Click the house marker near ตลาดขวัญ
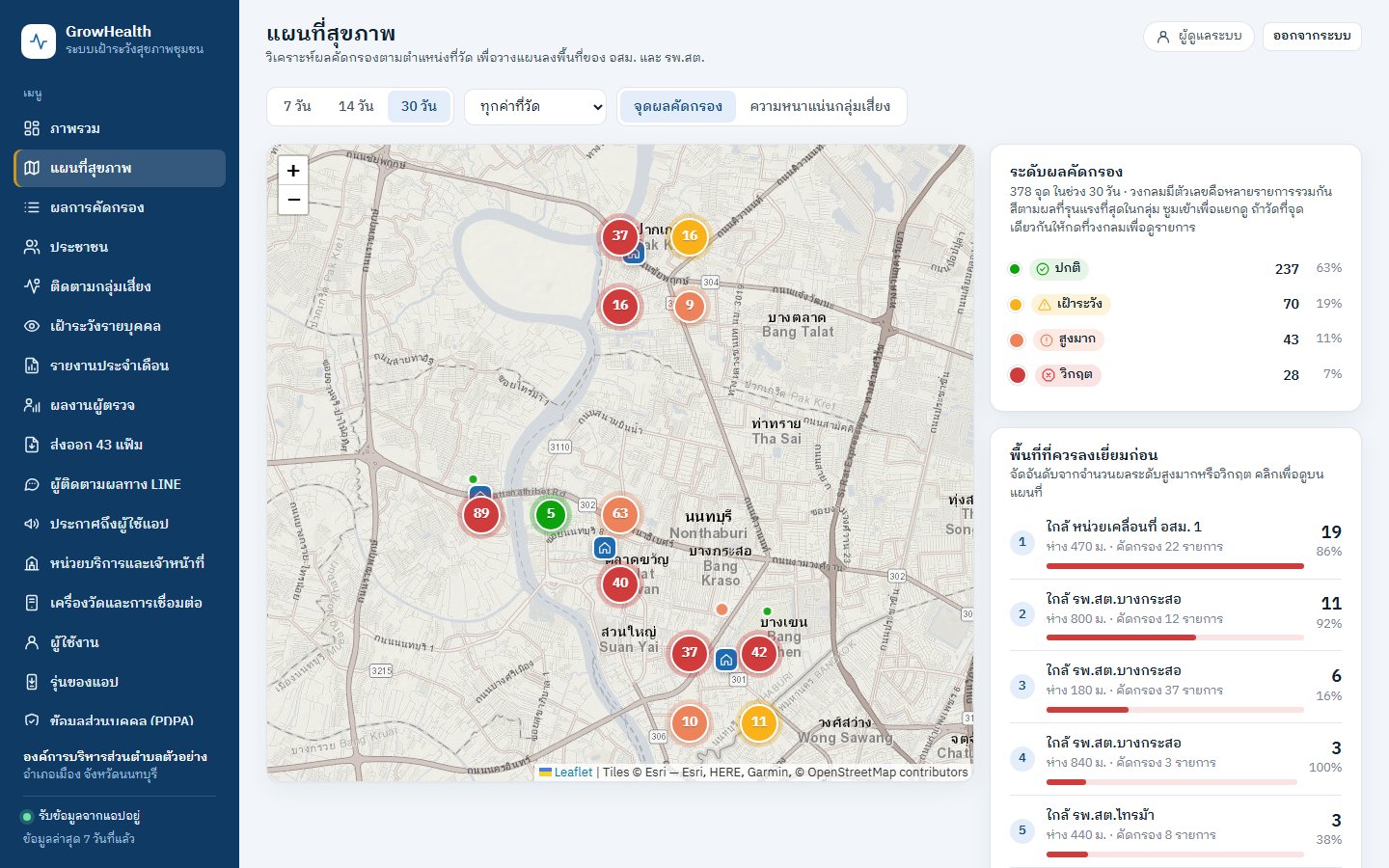Screen dimensions: 1389x868 coord(605,548)
